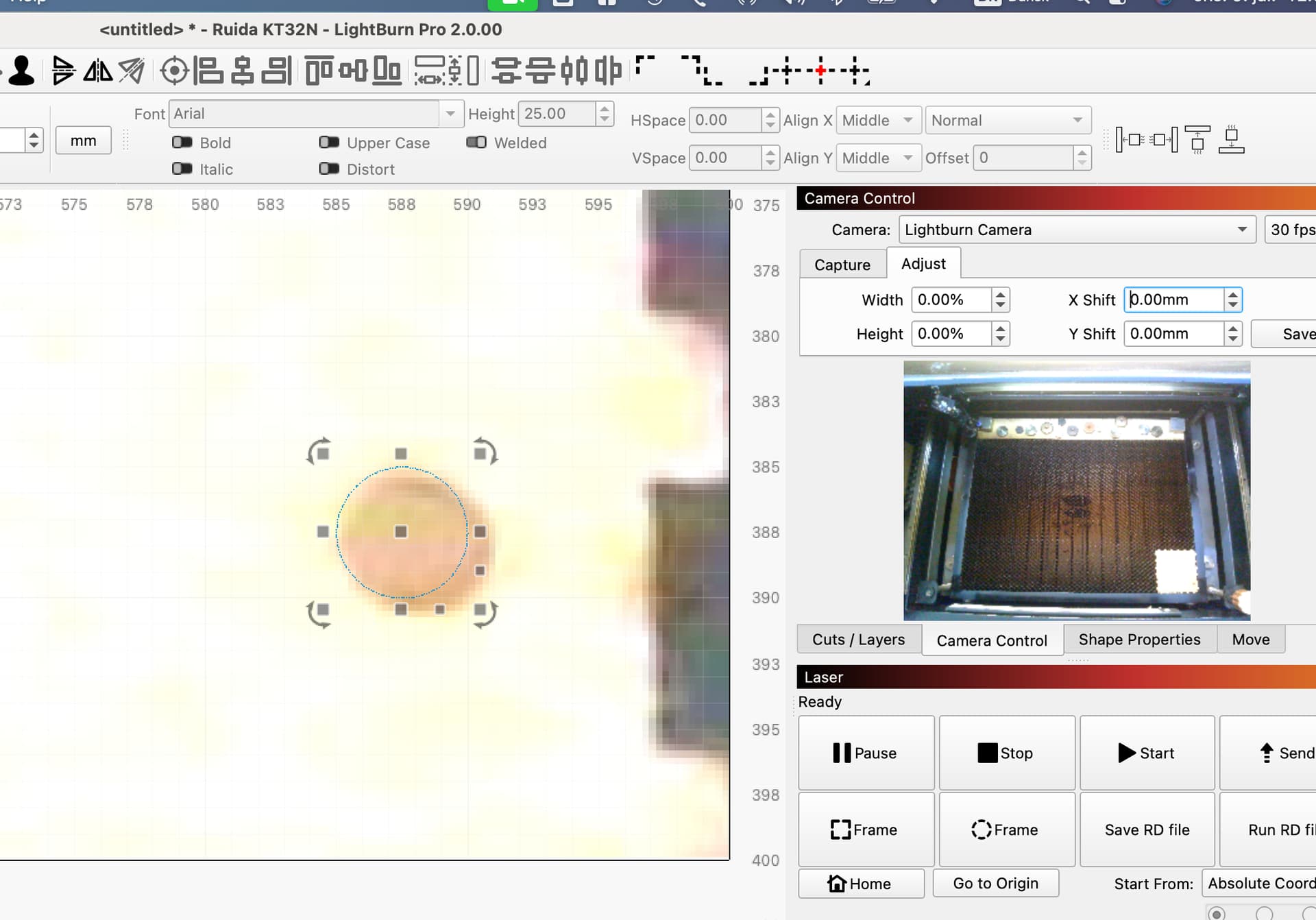
Task: Click the Start laser button
Action: [x=1147, y=753]
